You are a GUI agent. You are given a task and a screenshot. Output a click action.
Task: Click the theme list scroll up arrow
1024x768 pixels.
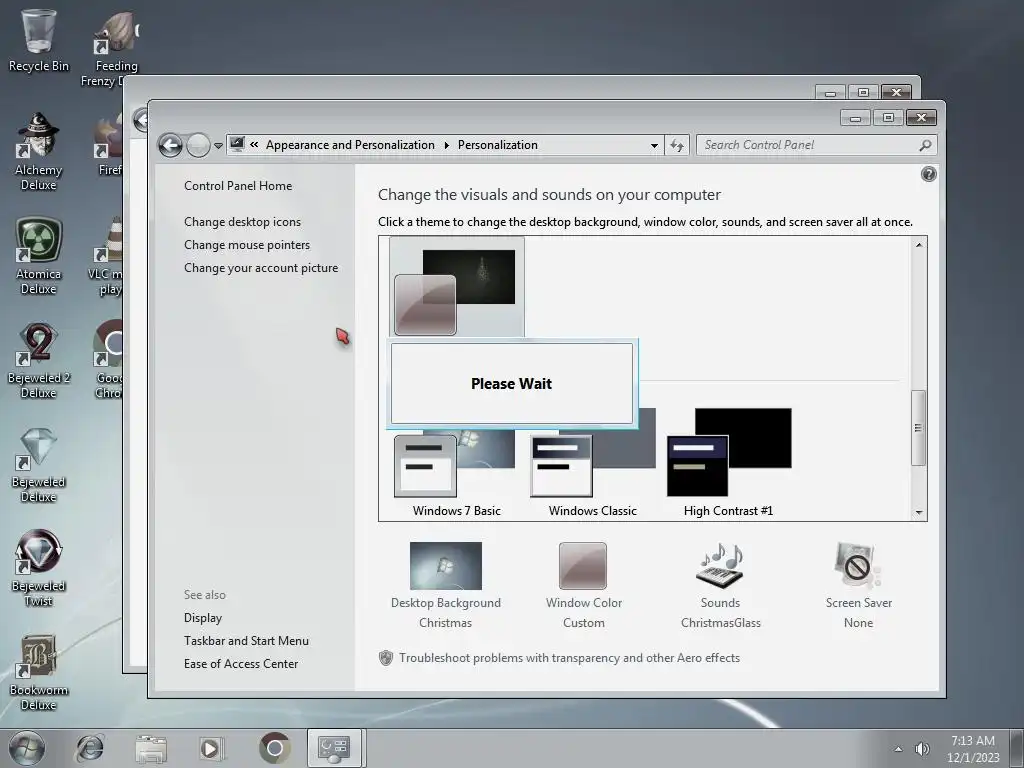tap(919, 245)
